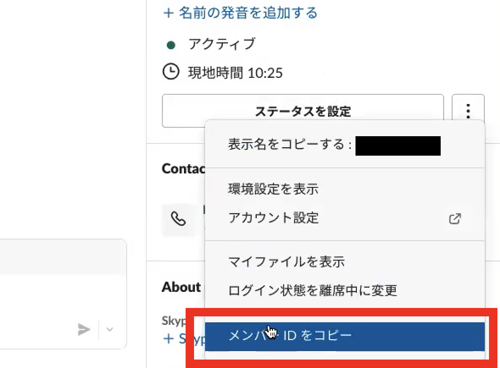This screenshot has height=368, width=500.
Task: Click the clock icon next to 現地時間
Action: 171,72
